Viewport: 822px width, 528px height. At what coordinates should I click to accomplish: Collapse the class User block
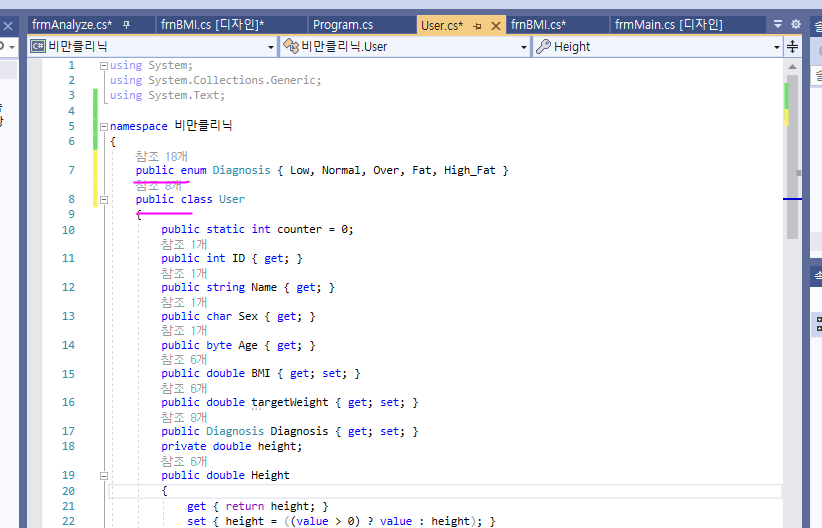pyautogui.click(x=104, y=200)
